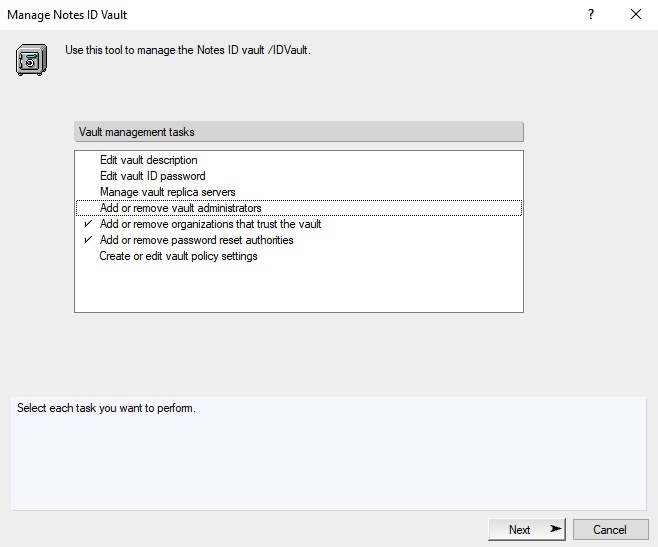Uncheck the checkmark beside password reset authorities
Image resolution: width=658 pixels, height=547 pixels.
click(89, 240)
